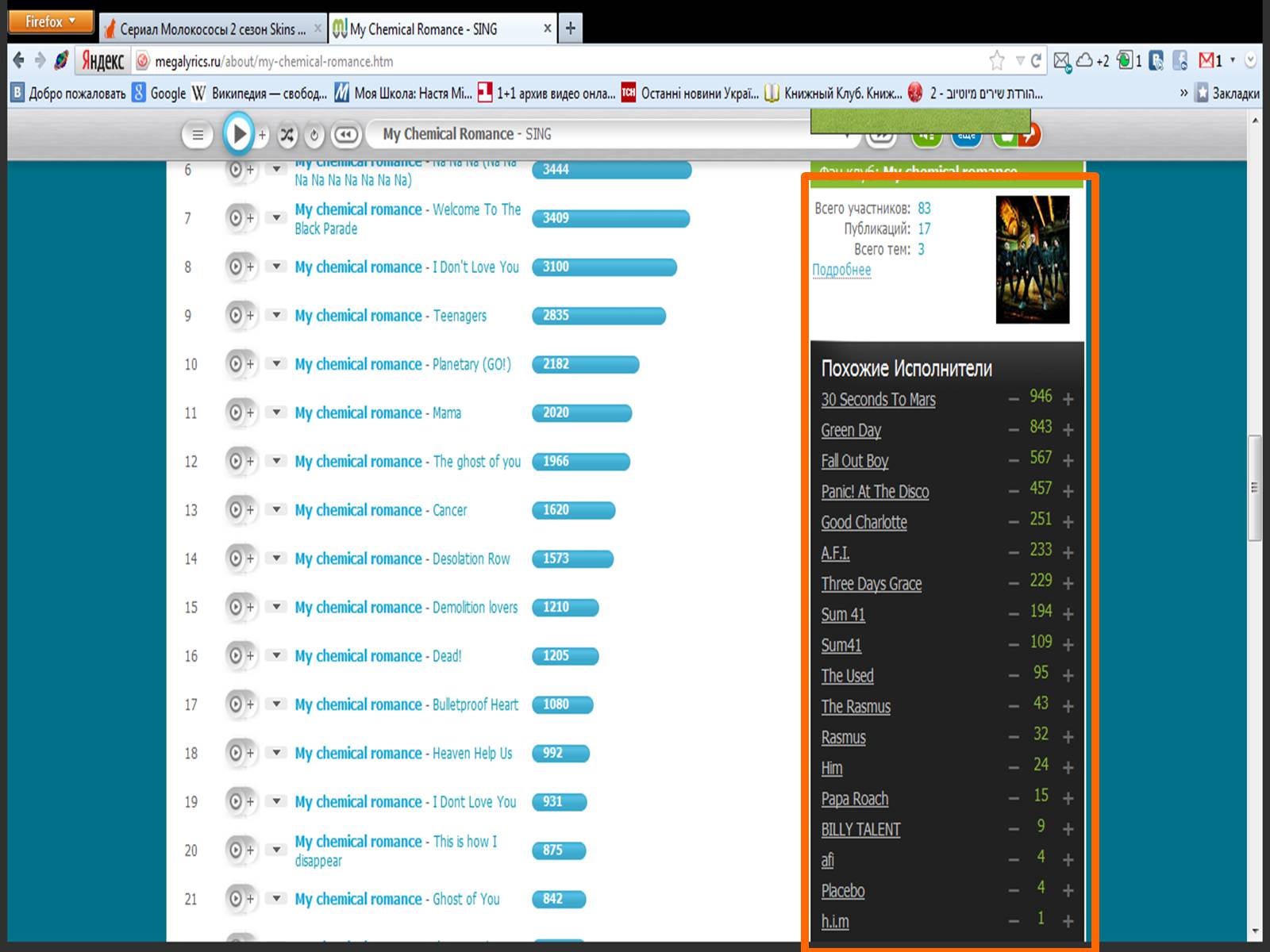
Task: Open dropdown for Dead! track
Action: [x=276, y=656]
